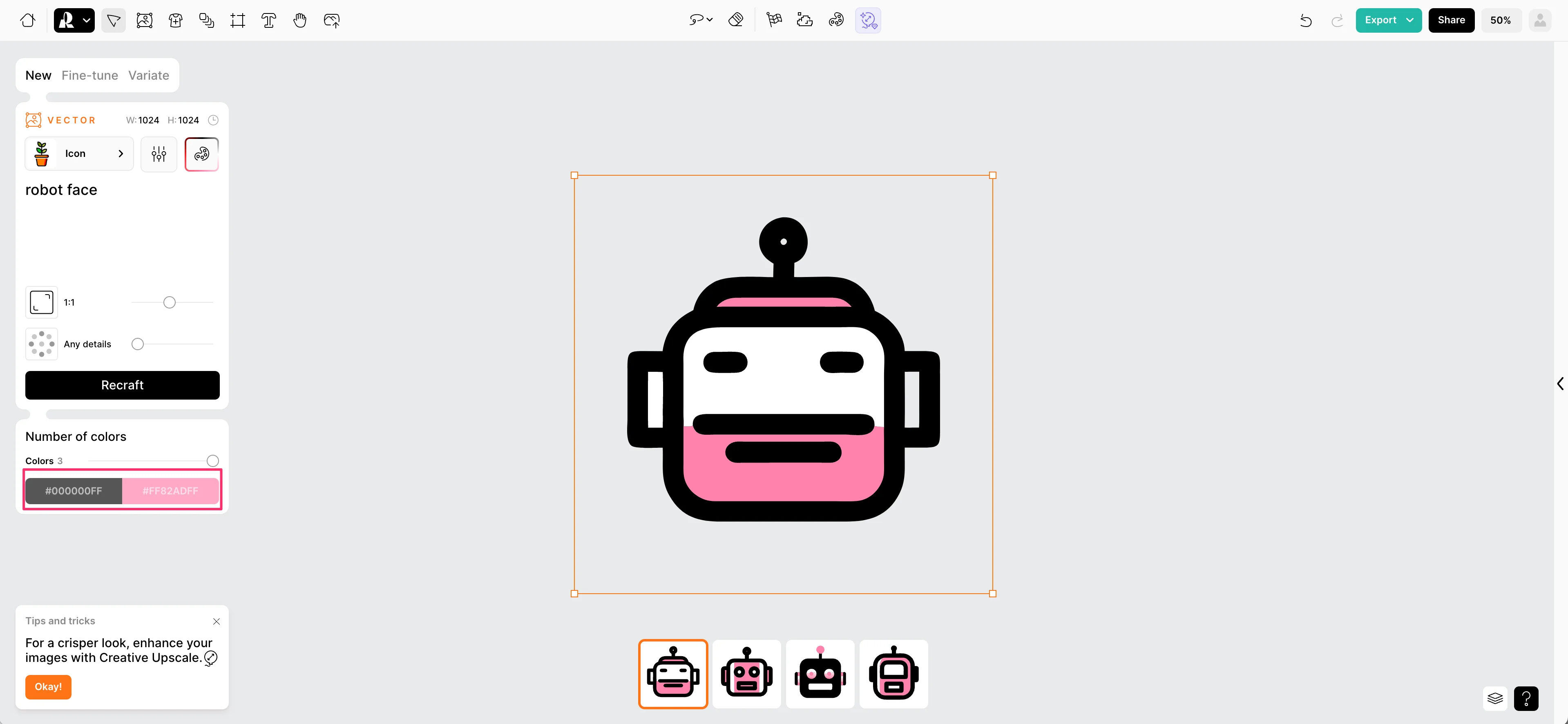This screenshot has height=724, width=1568.
Task: Open the Icon style selector
Action: tap(79, 154)
